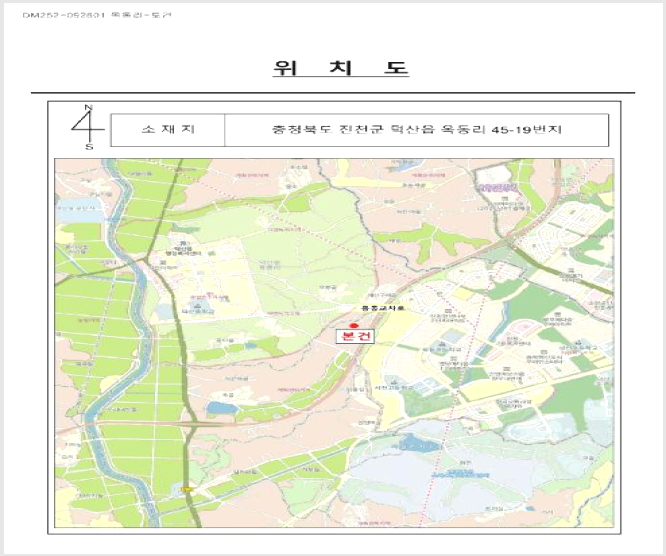The width and height of the screenshot is (666, 556).
Task: Click the '덕산중학교' school label on map
Action: click(198, 312)
